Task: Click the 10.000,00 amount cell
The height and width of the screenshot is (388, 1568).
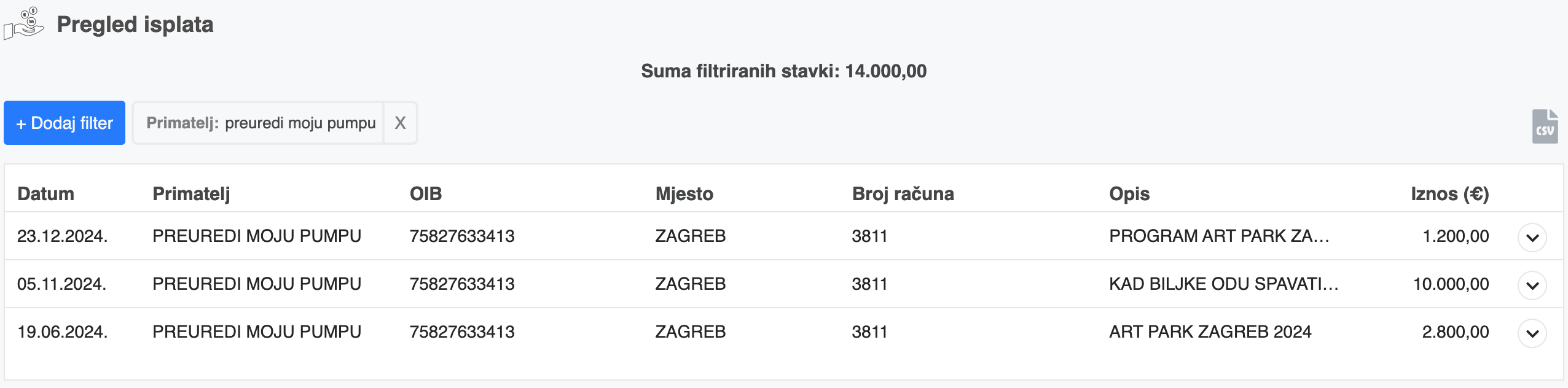Action: pos(1451,284)
